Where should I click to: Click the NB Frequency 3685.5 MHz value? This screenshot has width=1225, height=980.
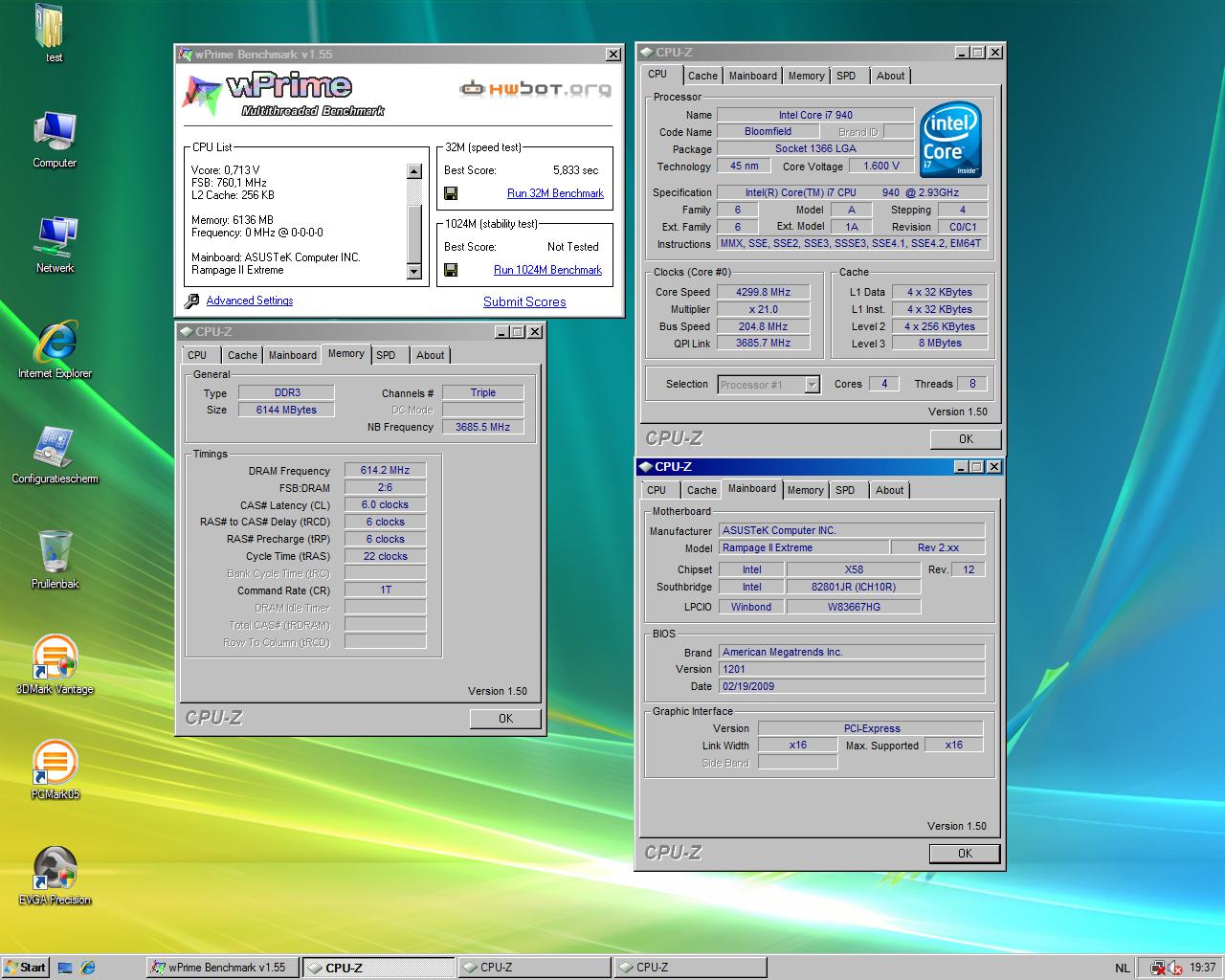pos(482,427)
